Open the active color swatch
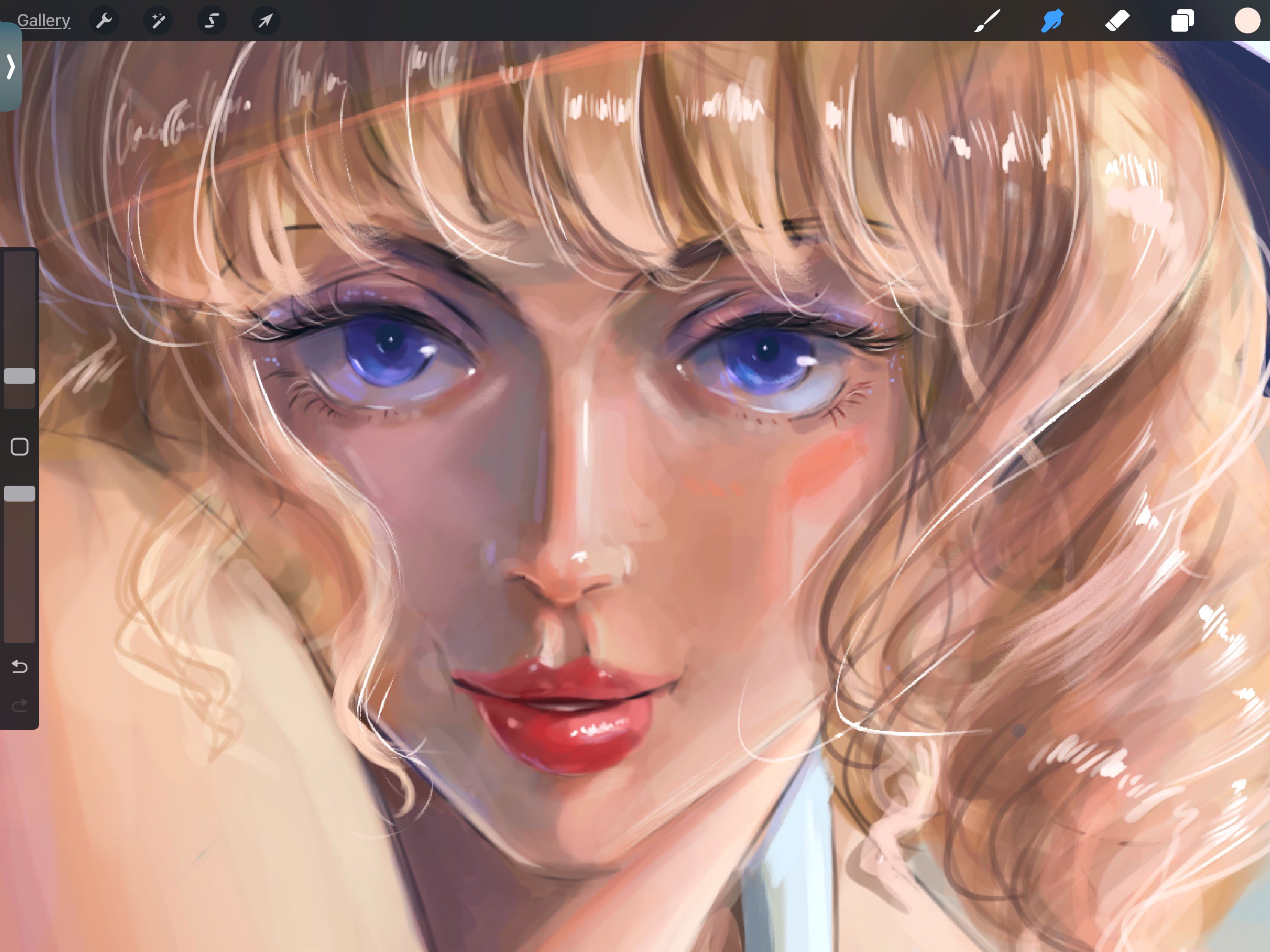This screenshot has height=952, width=1270. pyautogui.click(x=1247, y=21)
